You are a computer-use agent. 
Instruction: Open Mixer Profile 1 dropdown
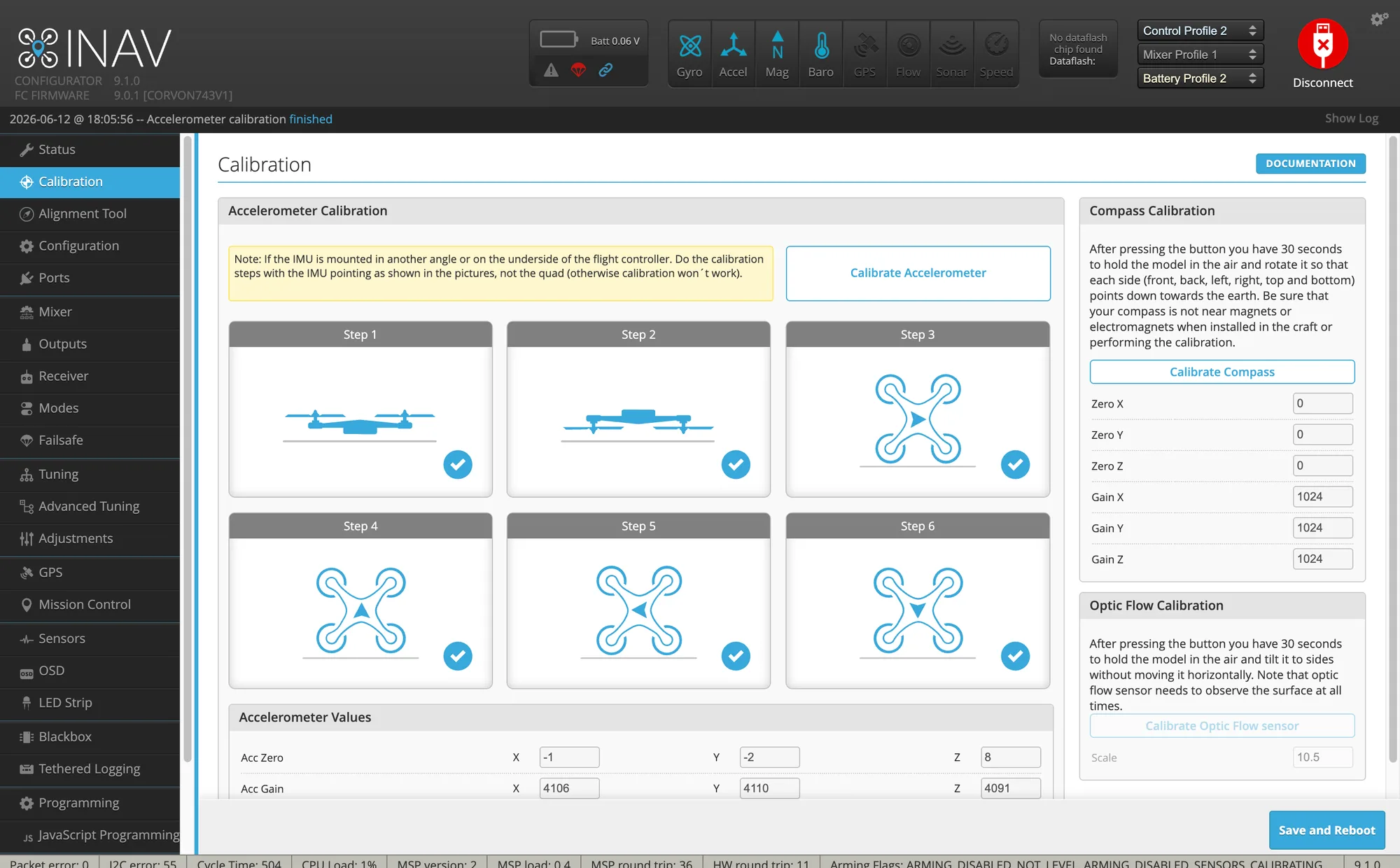point(1200,55)
